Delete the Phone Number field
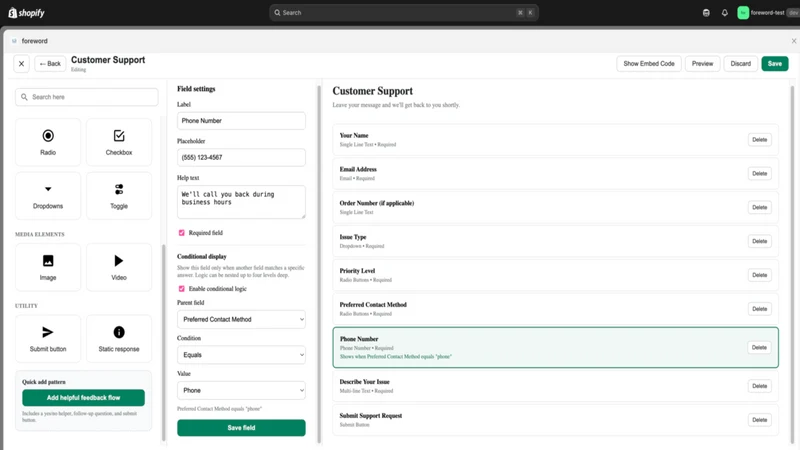This screenshot has height=450, width=800. [759, 347]
